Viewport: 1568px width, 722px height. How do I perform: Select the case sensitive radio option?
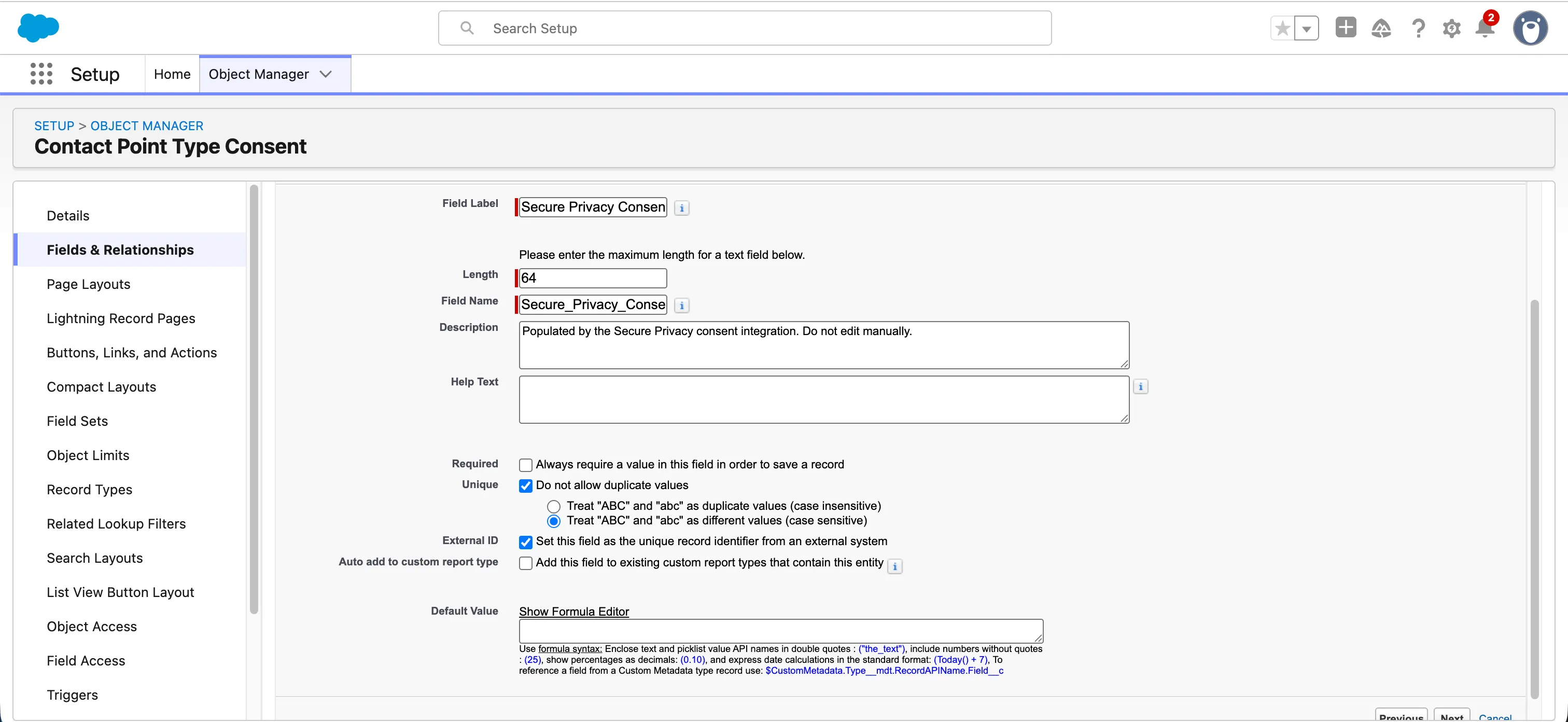click(x=553, y=521)
